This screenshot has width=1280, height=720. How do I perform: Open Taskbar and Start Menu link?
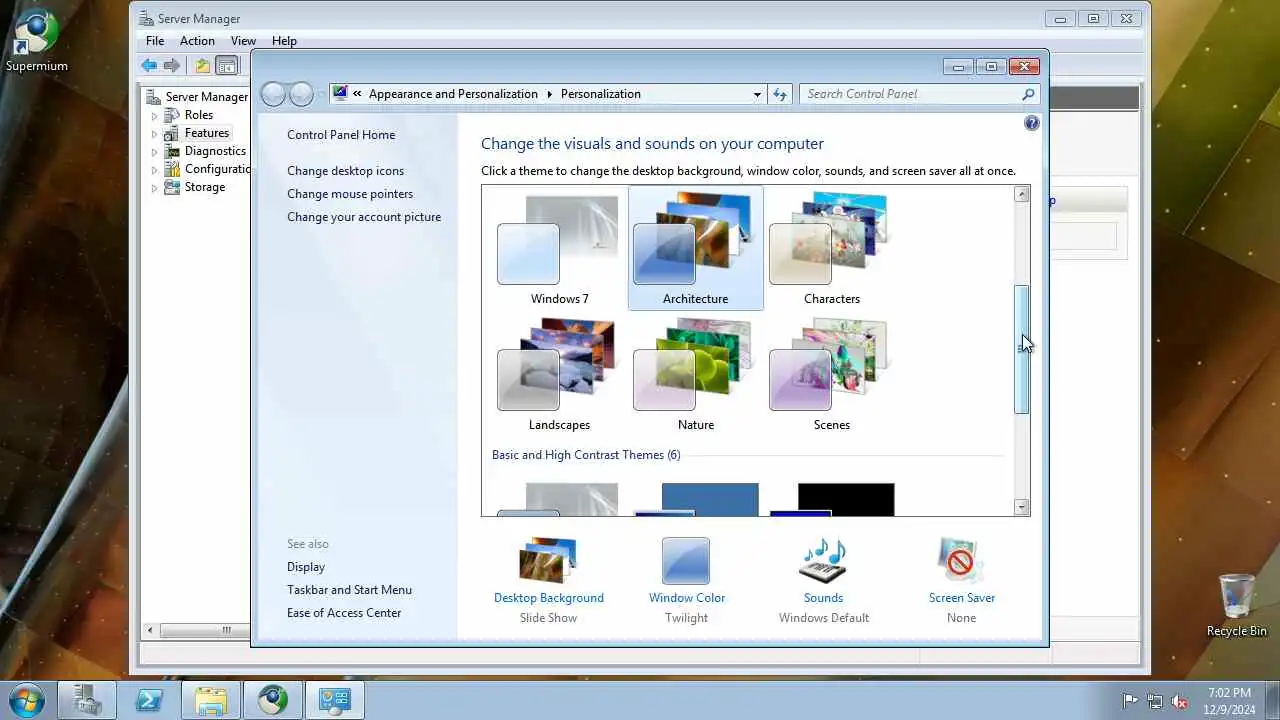point(349,590)
